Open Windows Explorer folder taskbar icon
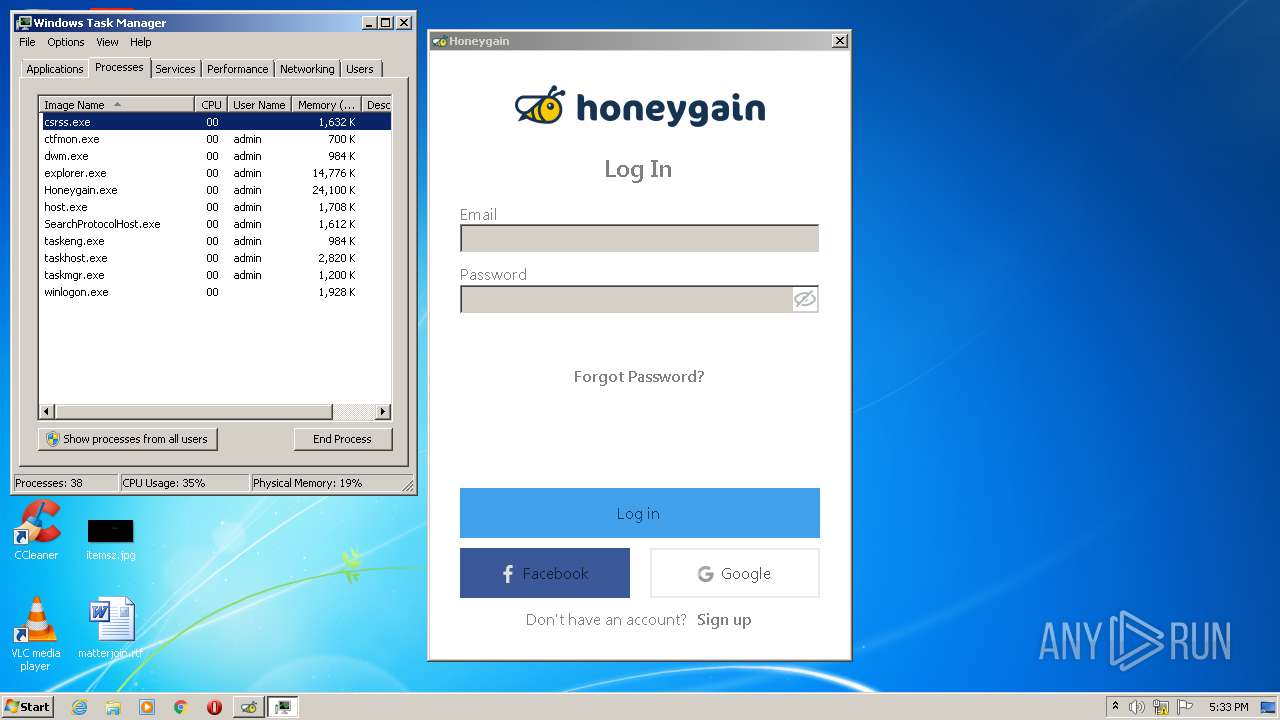The height and width of the screenshot is (720, 1280). click(x=113, y=707)
